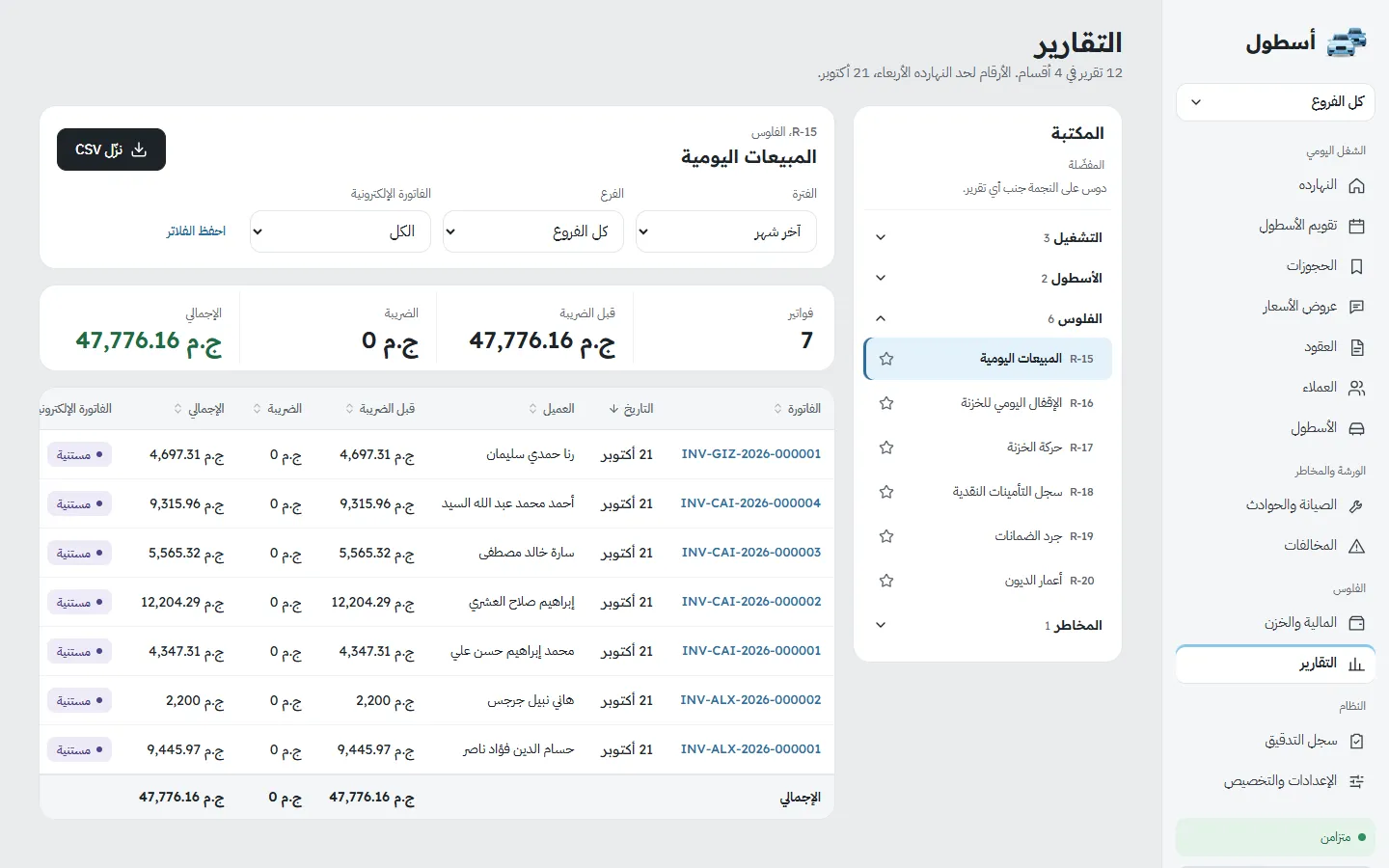Star the R-20 أعمار الديون report

pos(886,581)
